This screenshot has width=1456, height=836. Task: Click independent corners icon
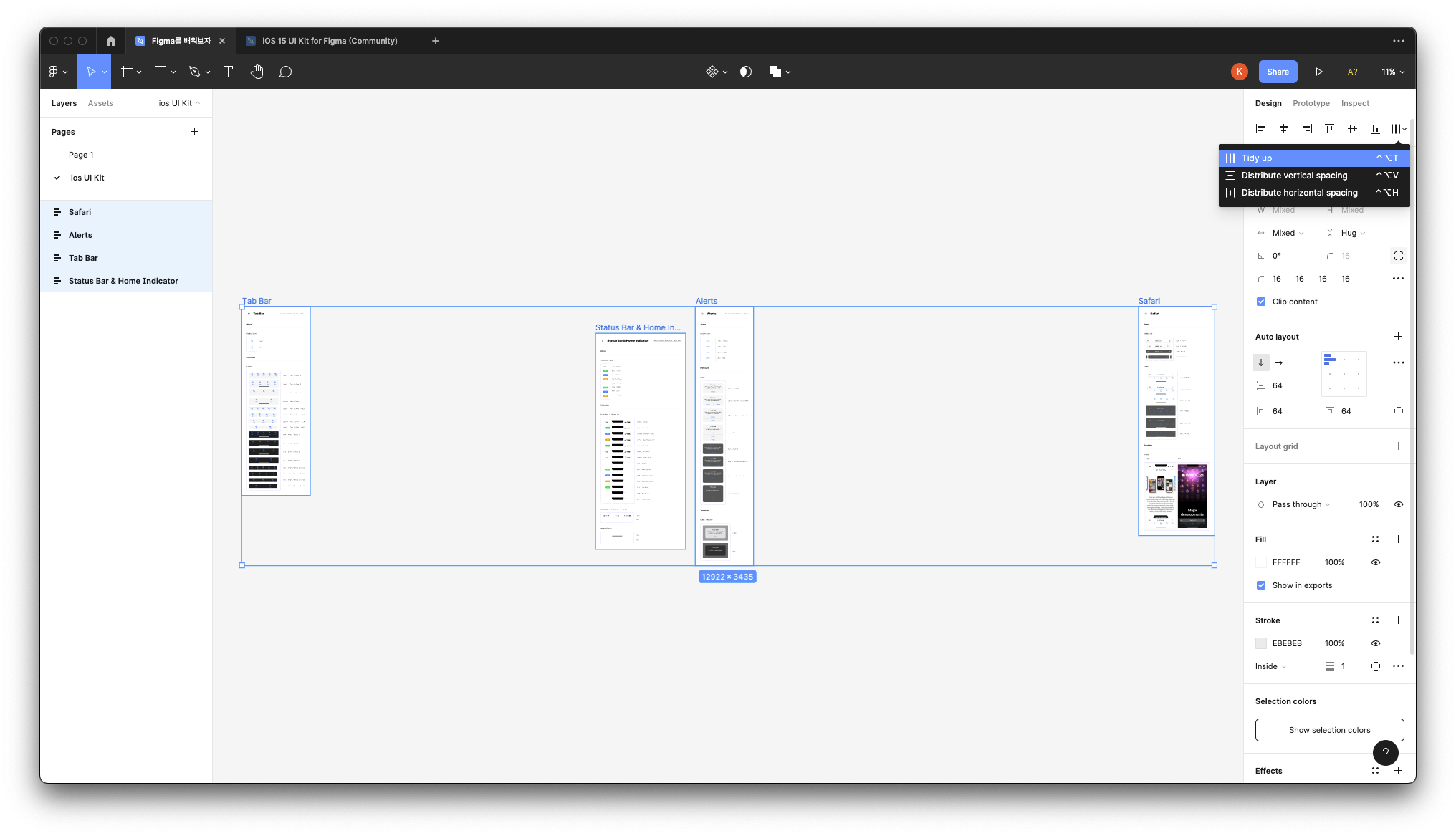point(1398,256)
